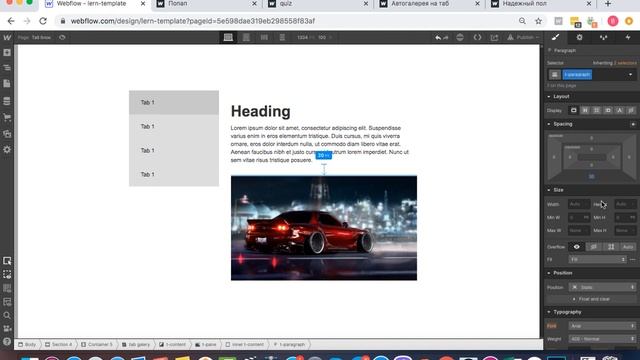
Task: Open the Fit dropdown
Action: (x=597, y=260)
